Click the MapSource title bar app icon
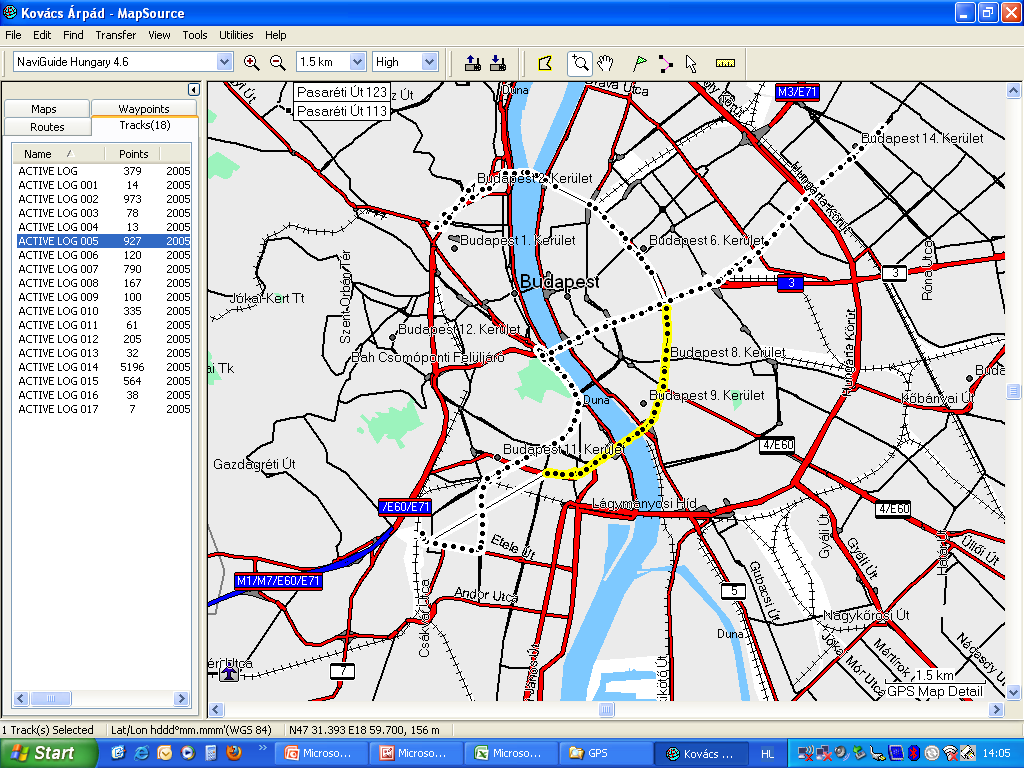The width and height of the screenshot is (1024, 768). [10, 12]
